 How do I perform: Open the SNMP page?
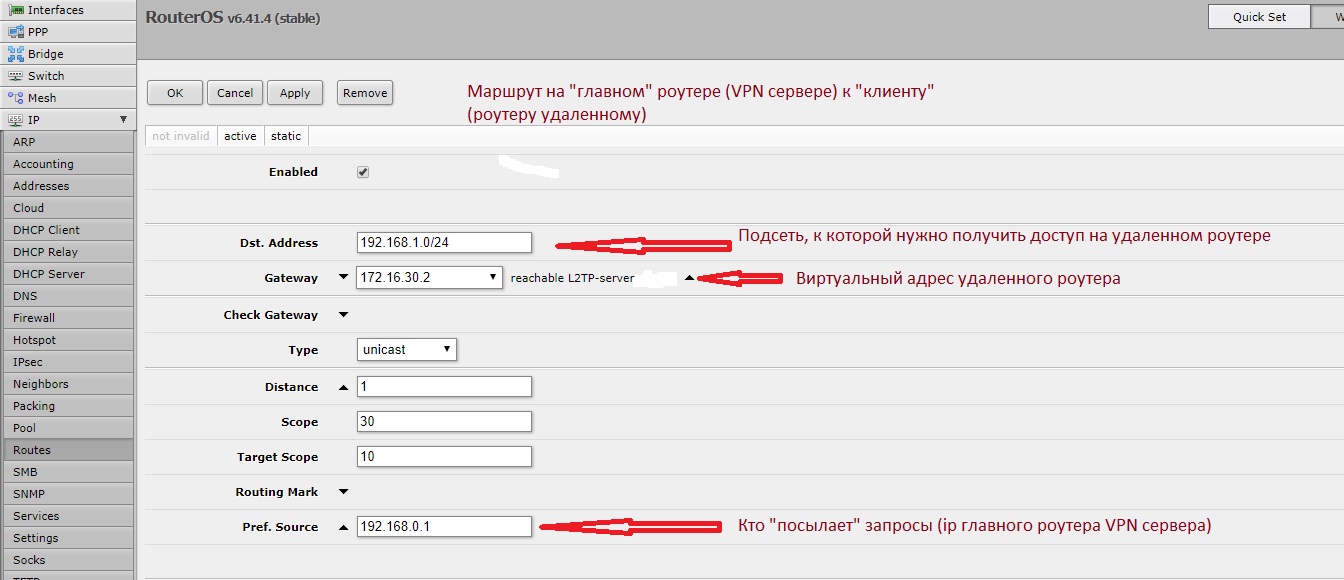[x=69, y=494]
